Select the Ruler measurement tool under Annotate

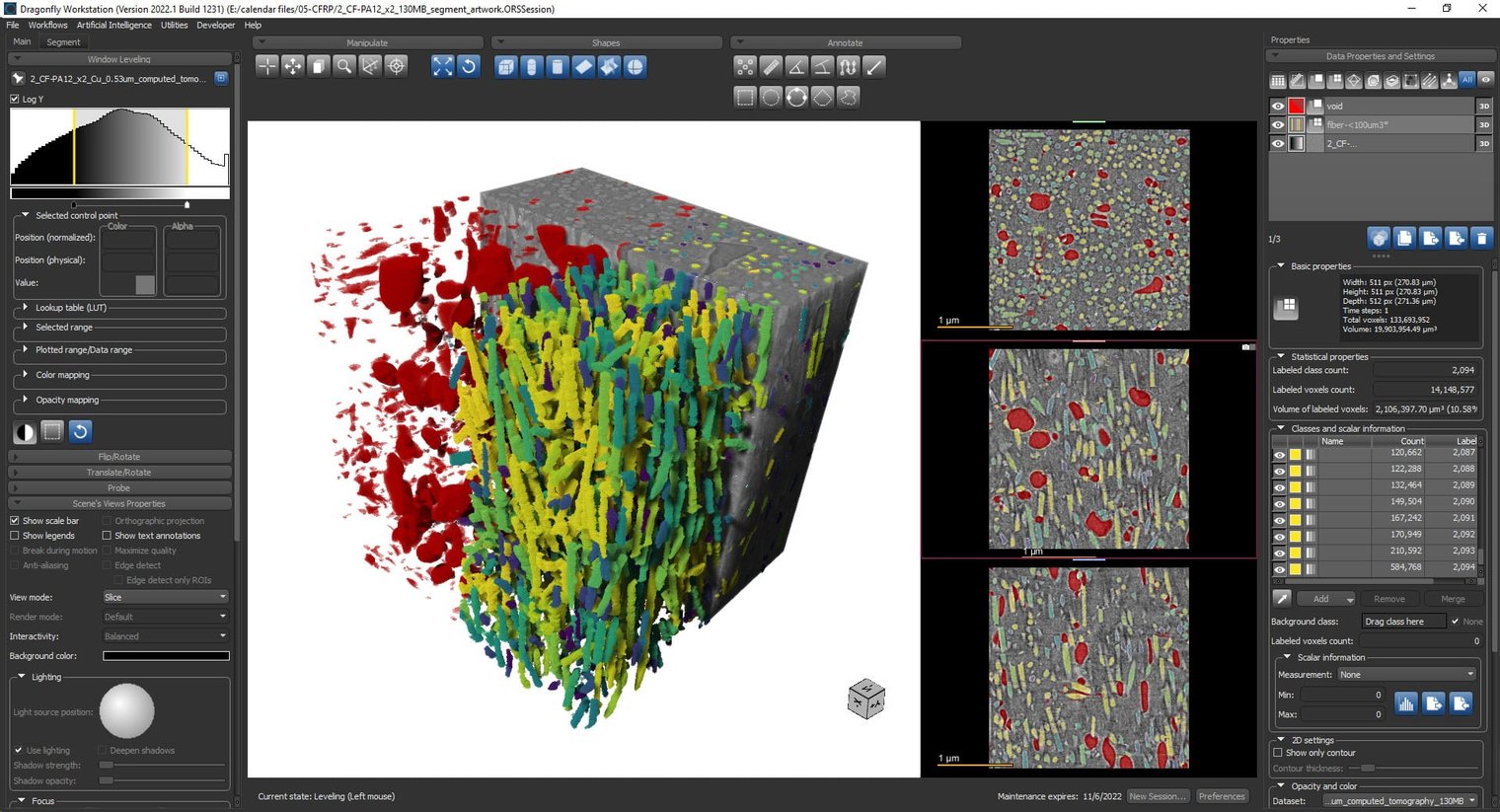pyautogui.click(x=771, y=66)
